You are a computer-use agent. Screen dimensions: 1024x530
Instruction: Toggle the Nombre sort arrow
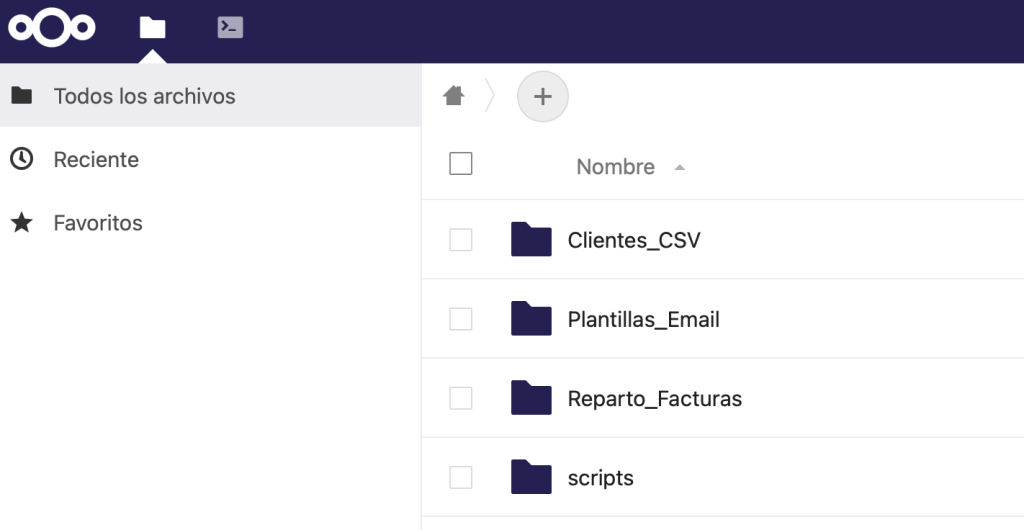[x=680, y=167]
